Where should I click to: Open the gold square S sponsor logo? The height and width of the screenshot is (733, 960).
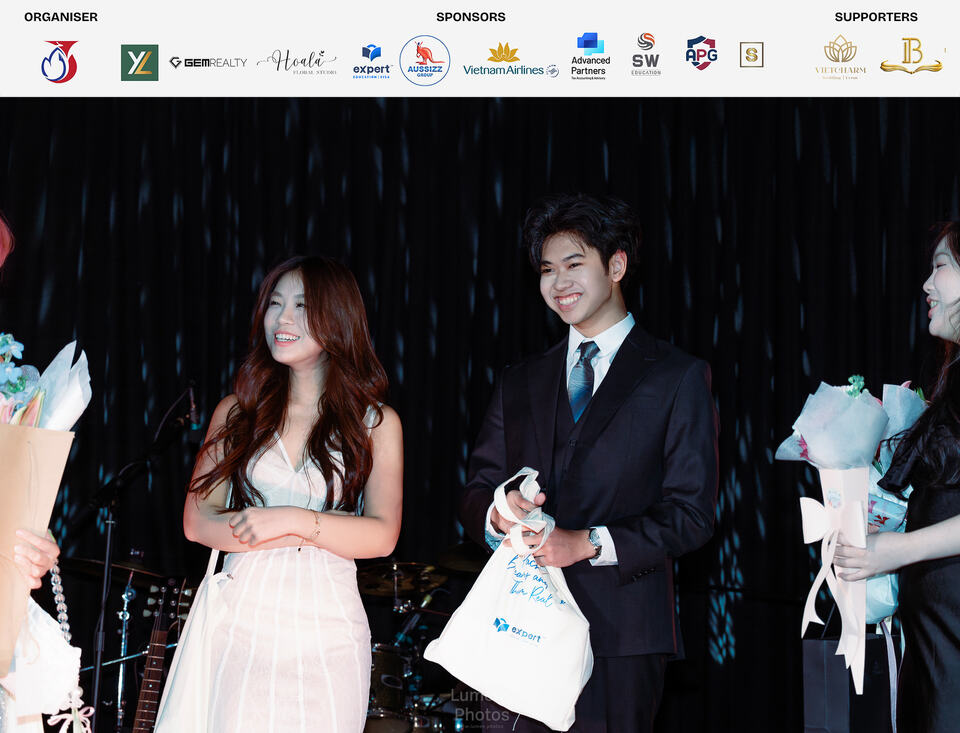pos(751,55)
